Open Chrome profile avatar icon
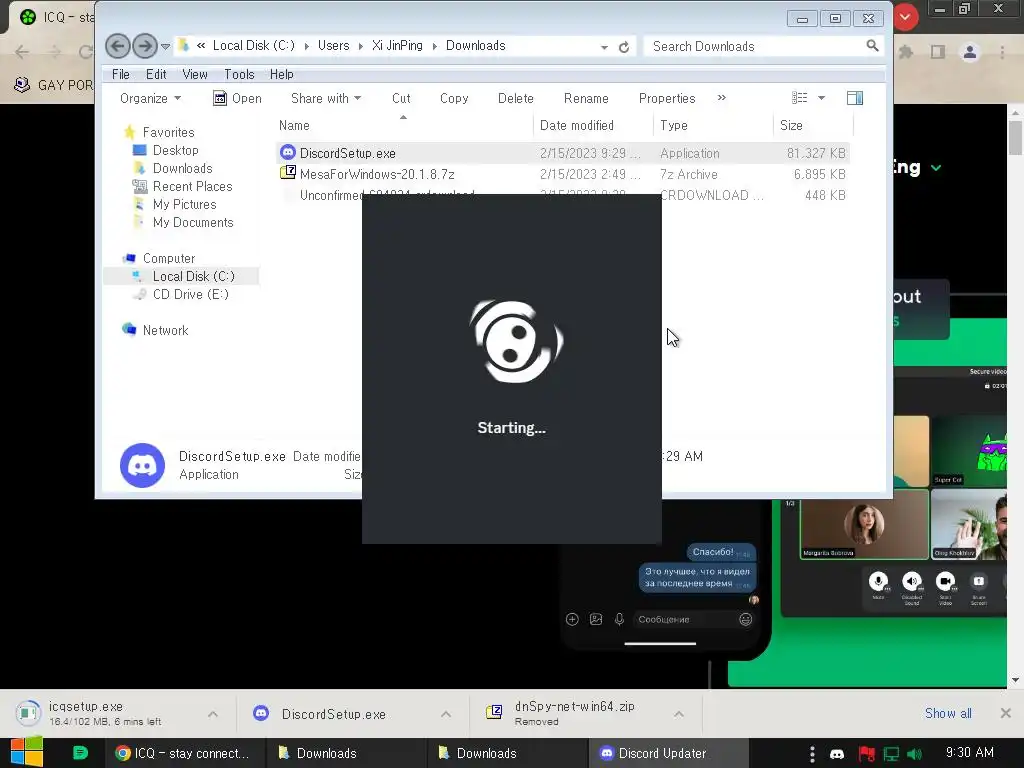Image resolution: width=1024 pixels, height=768 pixels. coord(970,52)
